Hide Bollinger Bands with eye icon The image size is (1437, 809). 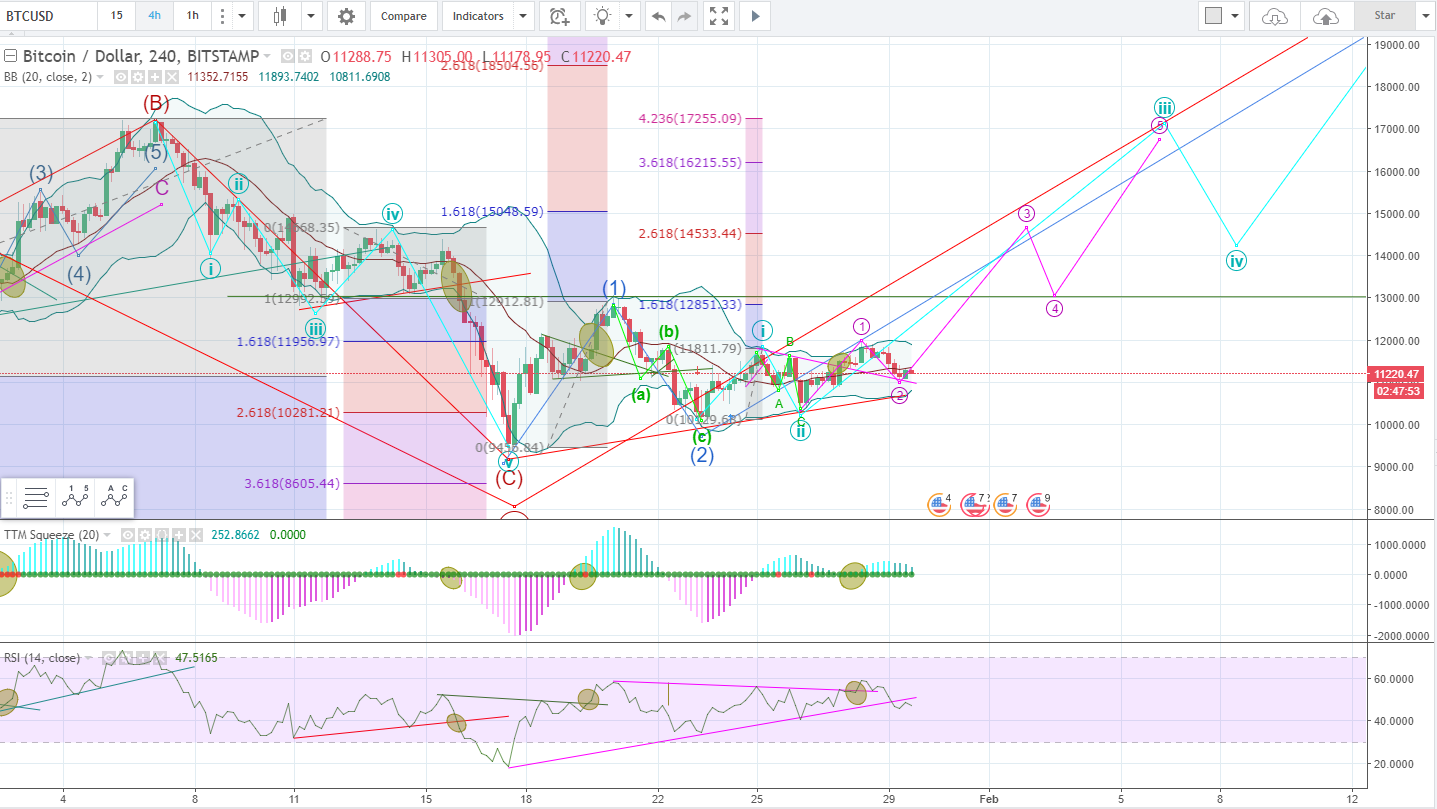pos(121,77)
